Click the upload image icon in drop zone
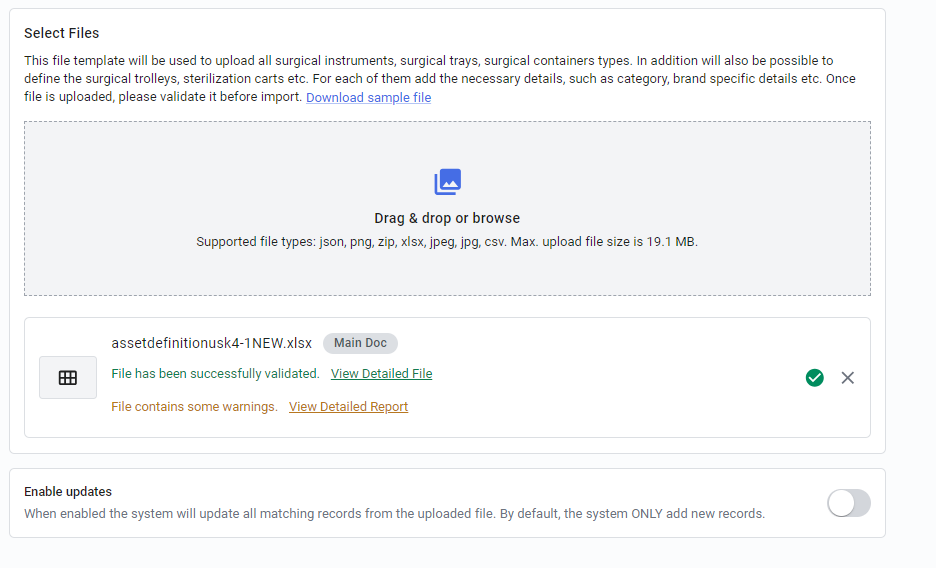Viewport: 936px width, 568px height. (447, 182)
